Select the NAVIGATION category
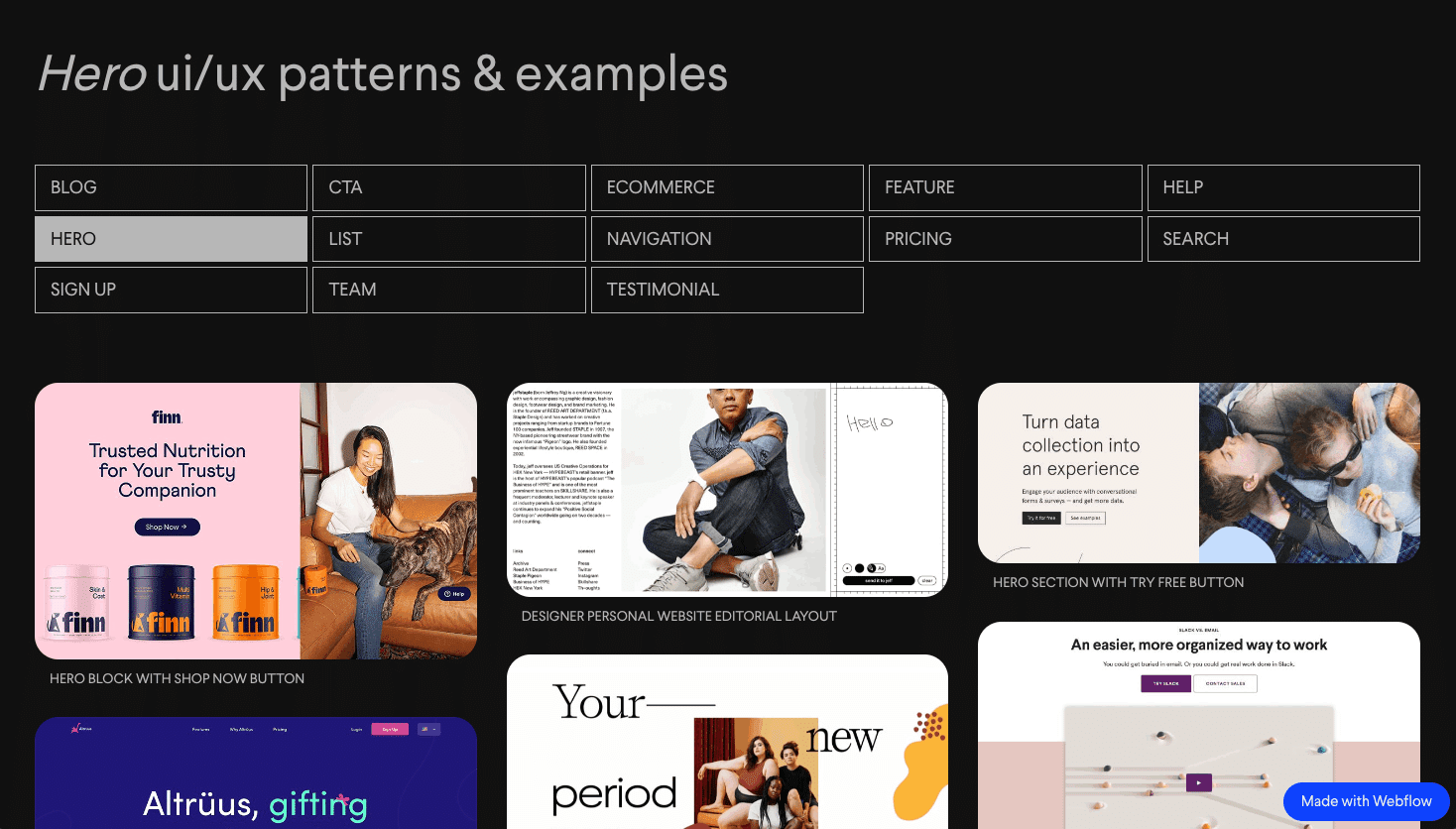This screenshot has height=829, width=1456. click(x=727, y=239)
